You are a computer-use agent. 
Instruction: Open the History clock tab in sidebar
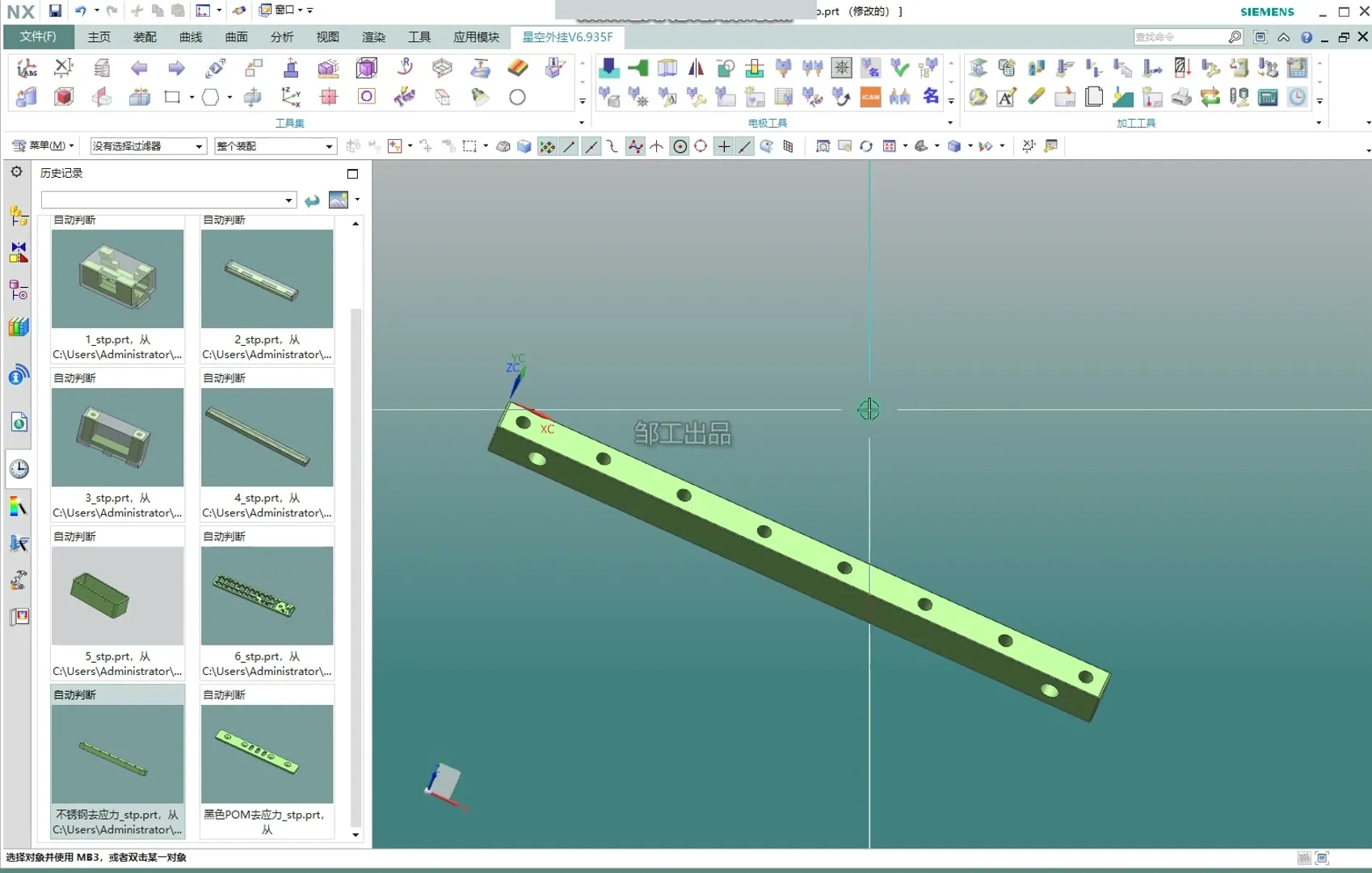(x=19, y=470)
